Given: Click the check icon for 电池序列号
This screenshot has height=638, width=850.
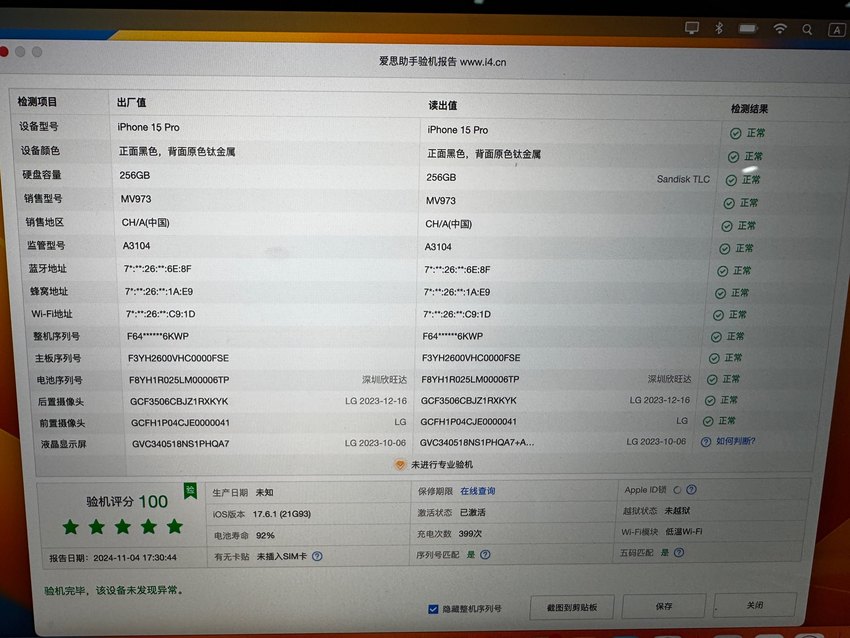Looking at the screenshot, I should 712,379.
